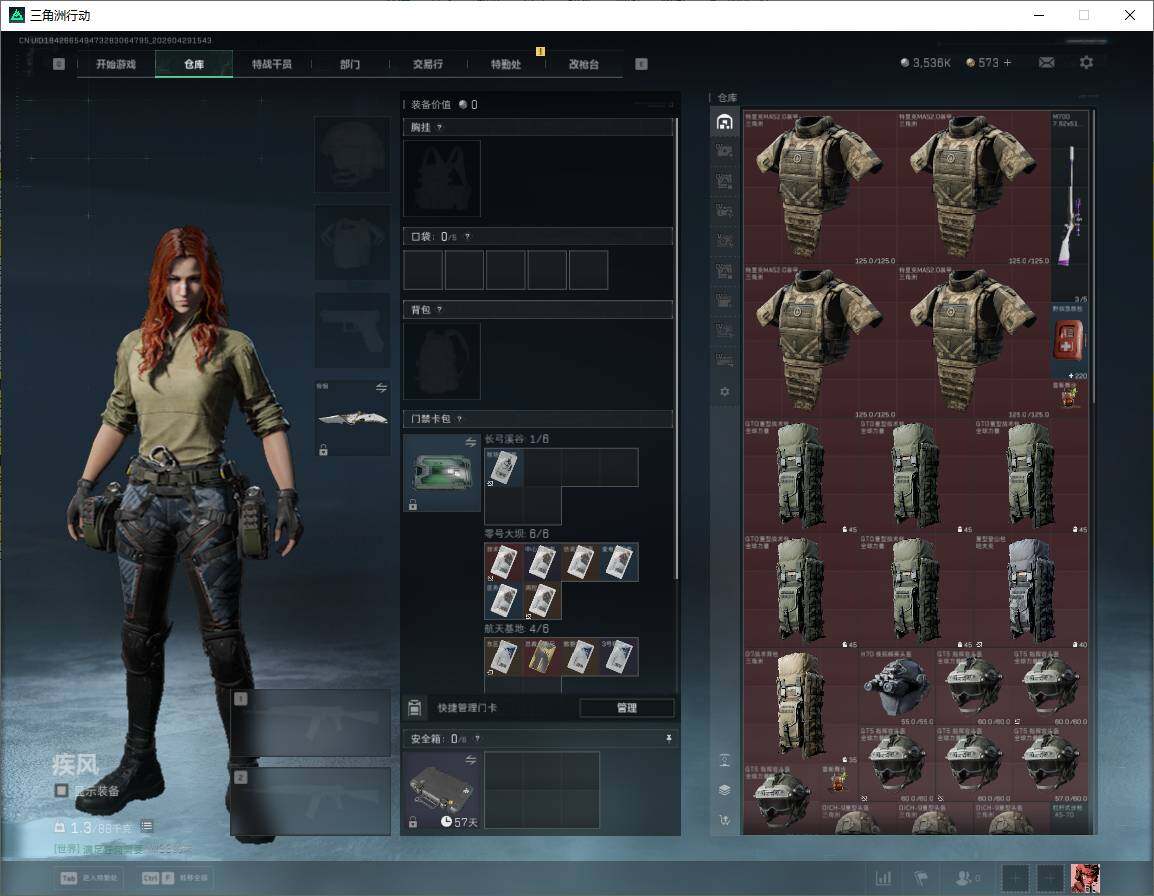This screenshot has width=1154, height=896.
Task: Open the statistics bar chart icon
Action: [883, 878]
